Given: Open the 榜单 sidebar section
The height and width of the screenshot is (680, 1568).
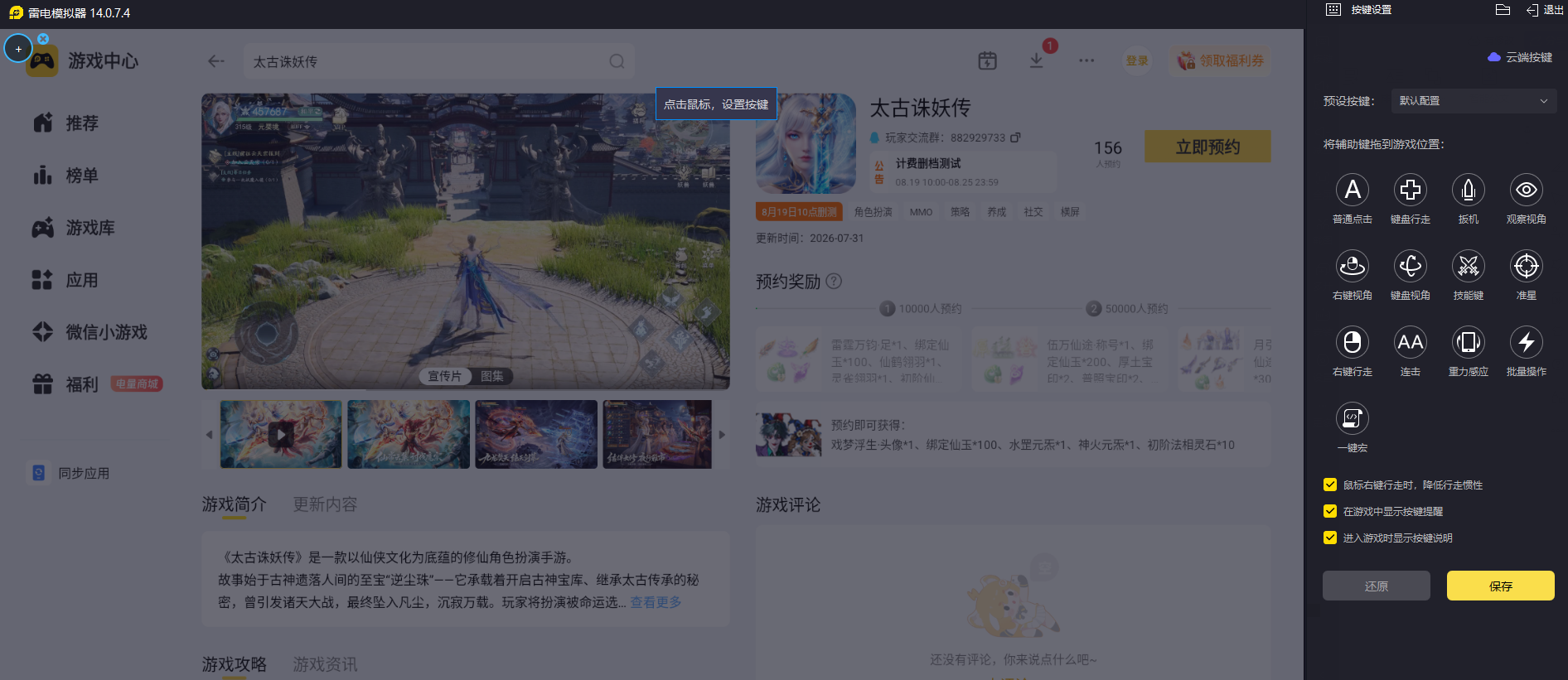Looking at the screenshot, I should coord(66,176).
